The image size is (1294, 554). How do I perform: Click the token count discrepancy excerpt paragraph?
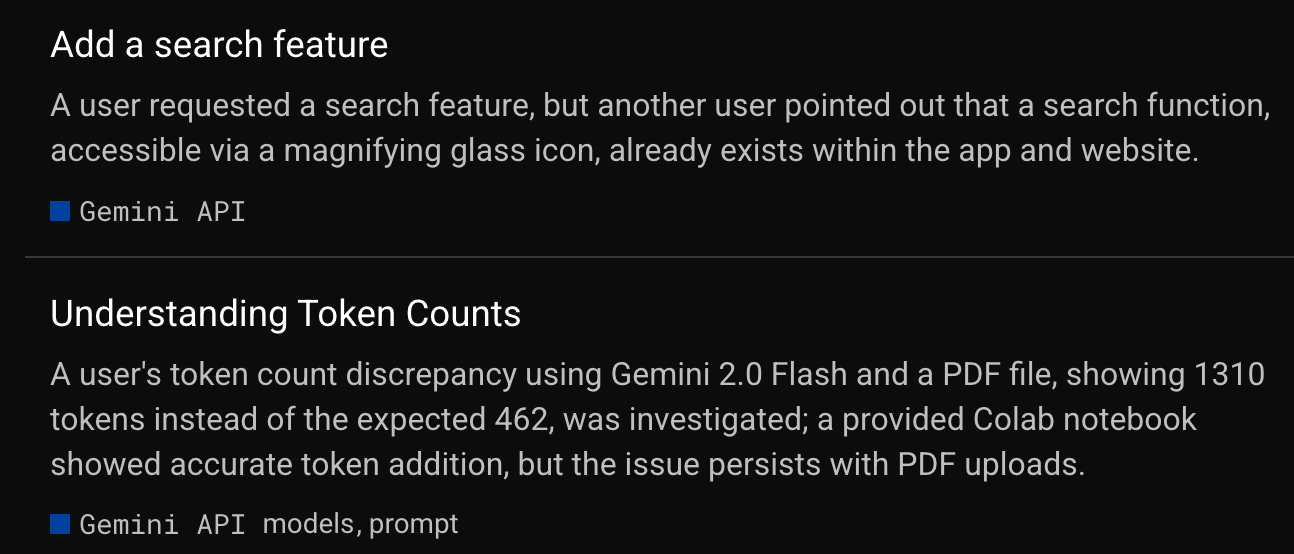point(658,420)
